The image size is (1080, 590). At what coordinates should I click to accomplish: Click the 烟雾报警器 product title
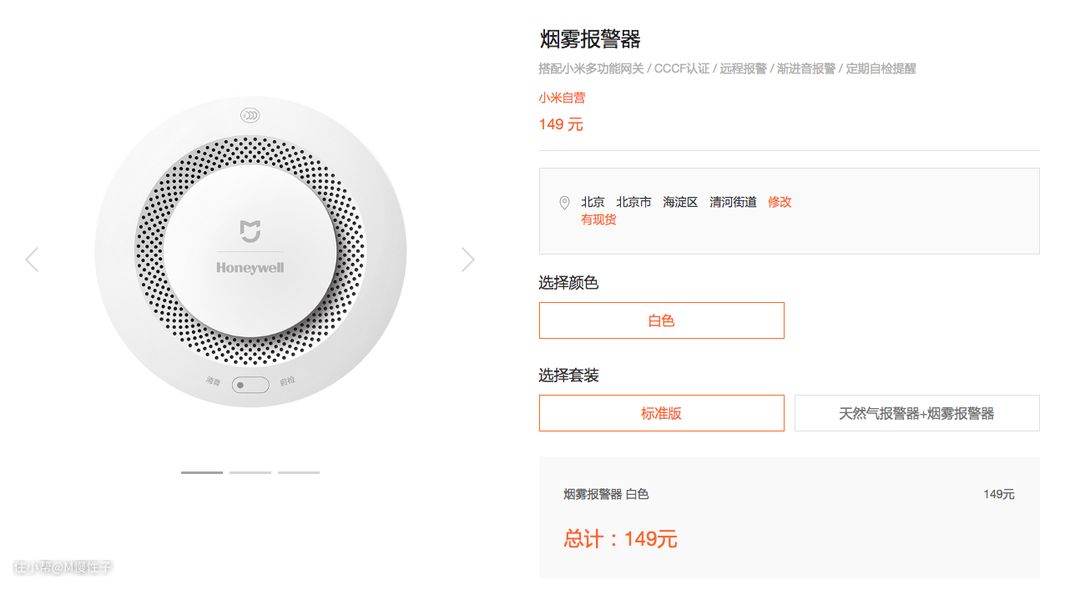[x=590, y=40]
